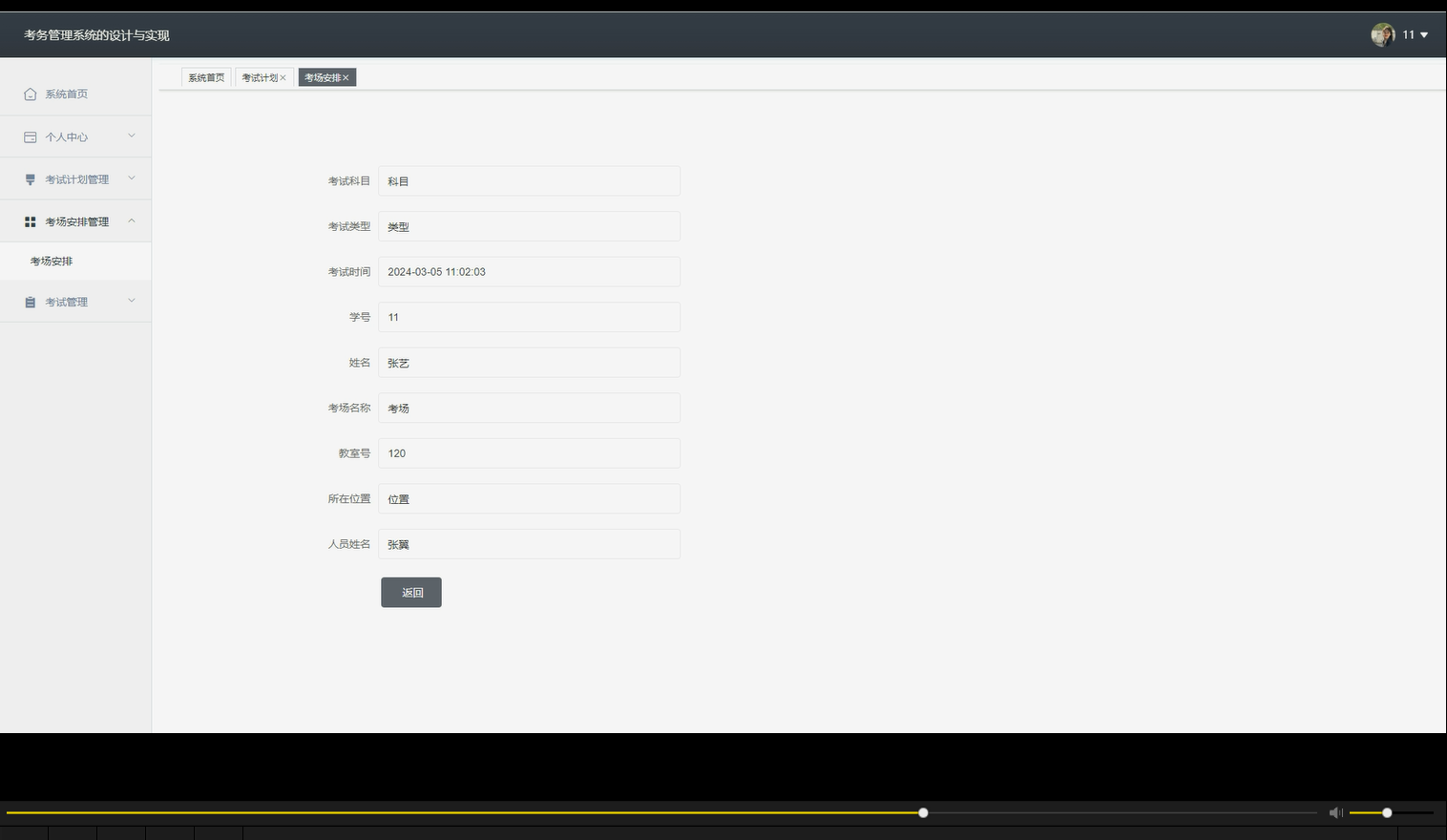Screen dimensions: 1447x840
Task: Switch to 系统首页 tab
Action: [206, 77]
